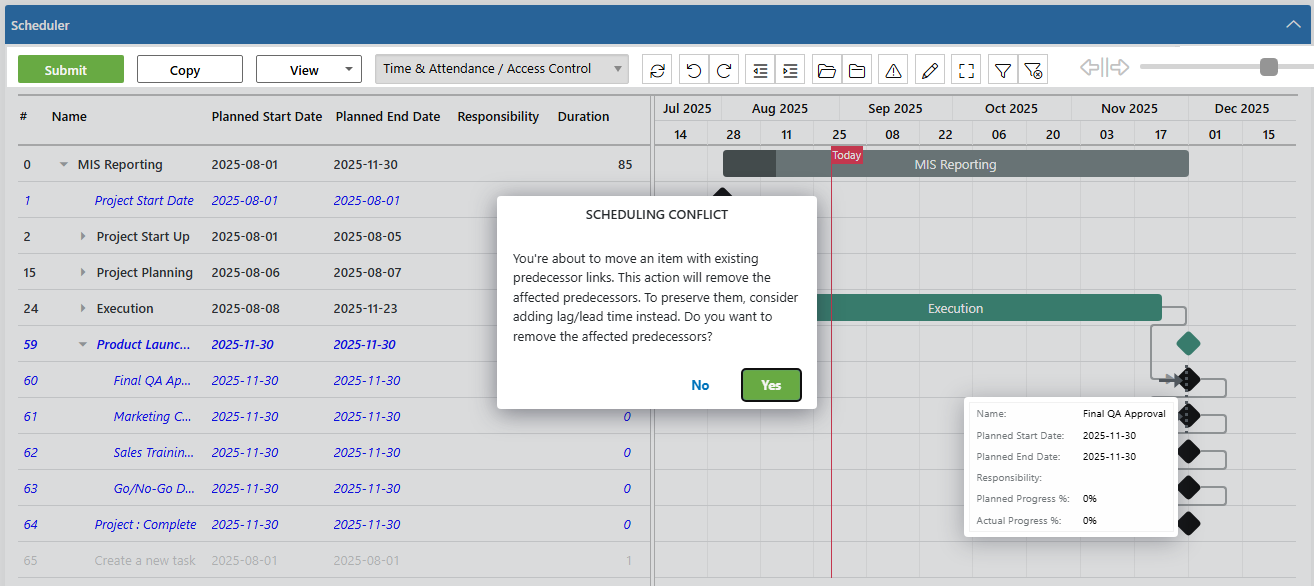Image resolution: width=1314 pixels, height=586 pixels.
Task: Click the Planned End Date column header
Action: (388, 116)
